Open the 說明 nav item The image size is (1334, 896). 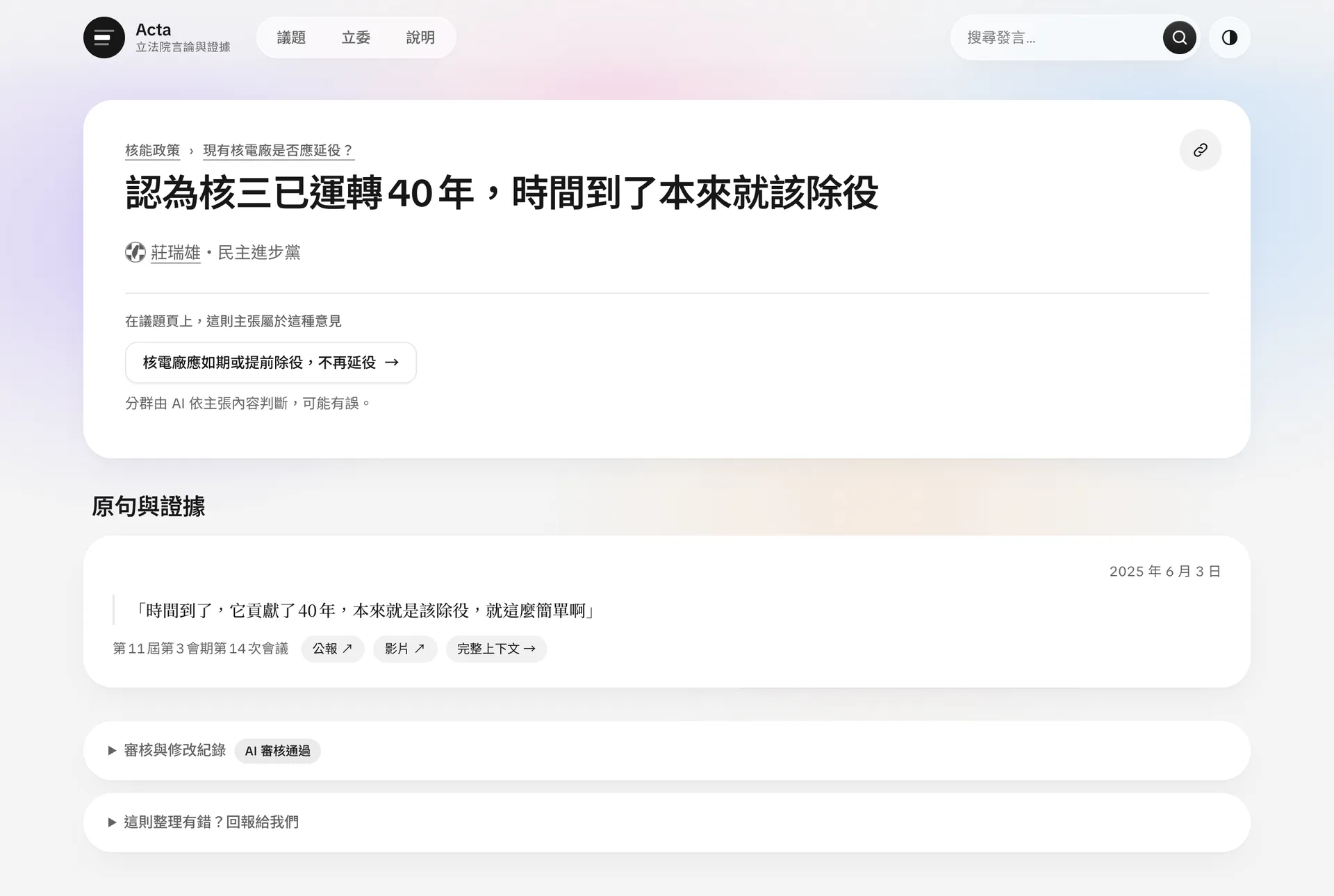(x=420, y=38)
